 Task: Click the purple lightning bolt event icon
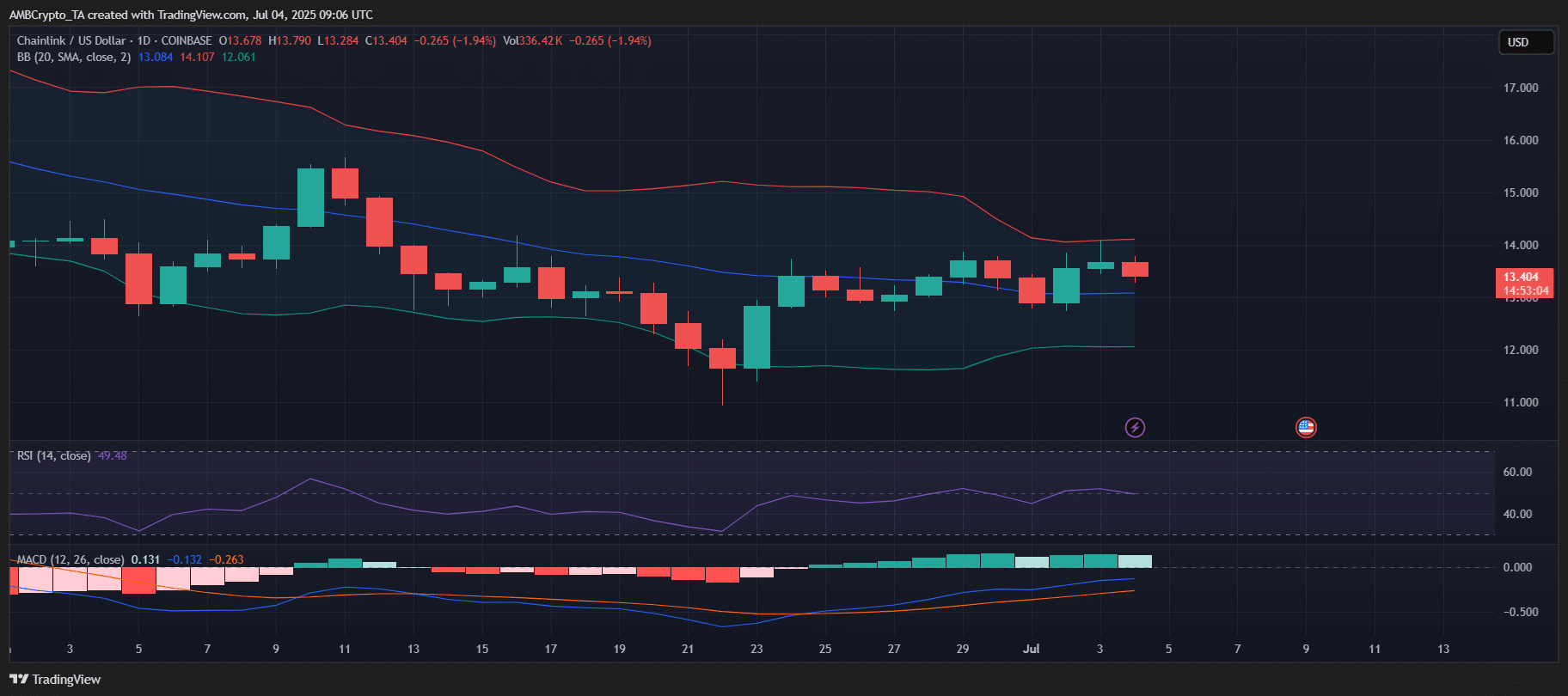(x=1135, y=427)
